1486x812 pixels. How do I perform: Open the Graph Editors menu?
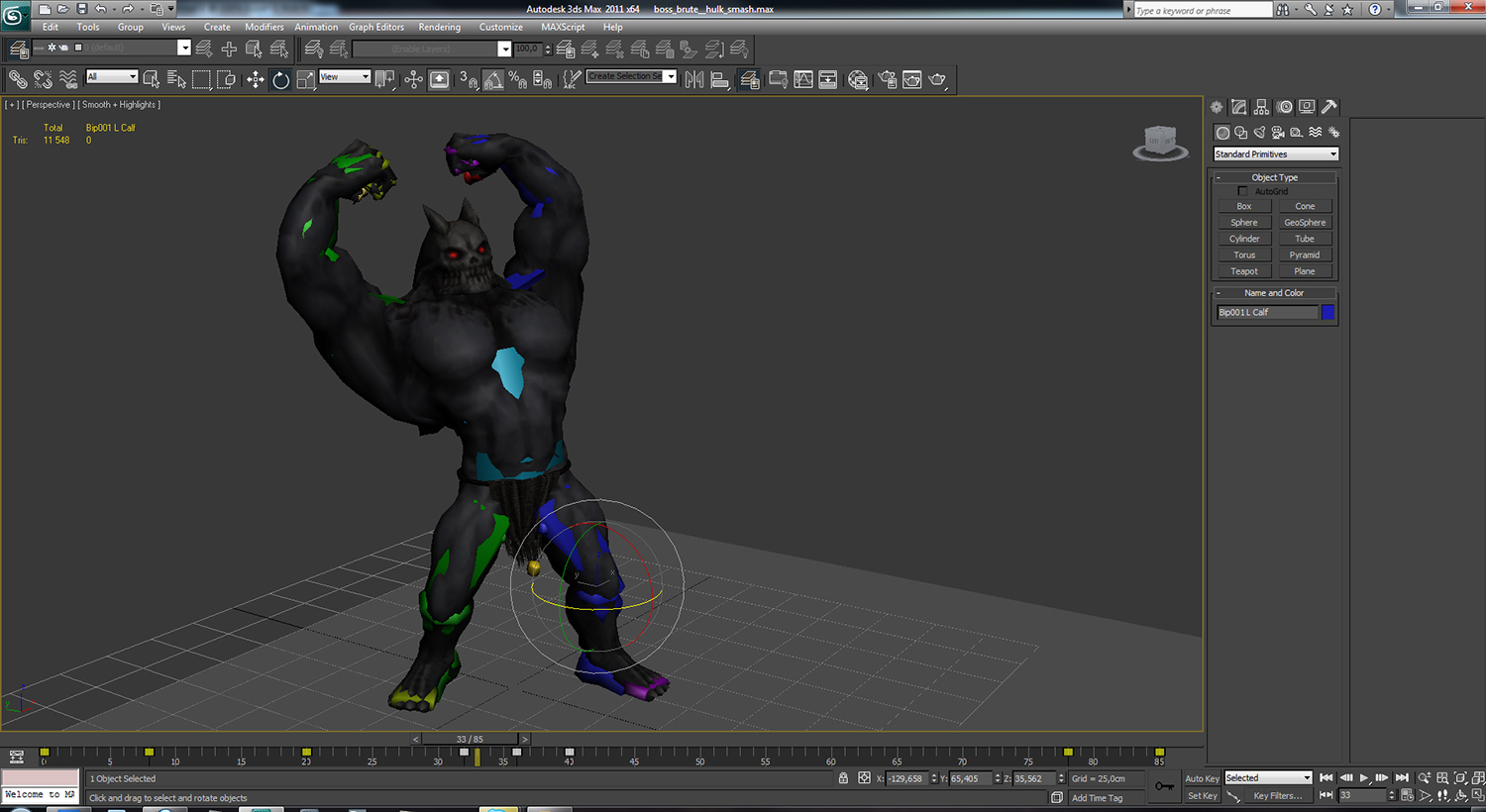click(x=375, y=27)
